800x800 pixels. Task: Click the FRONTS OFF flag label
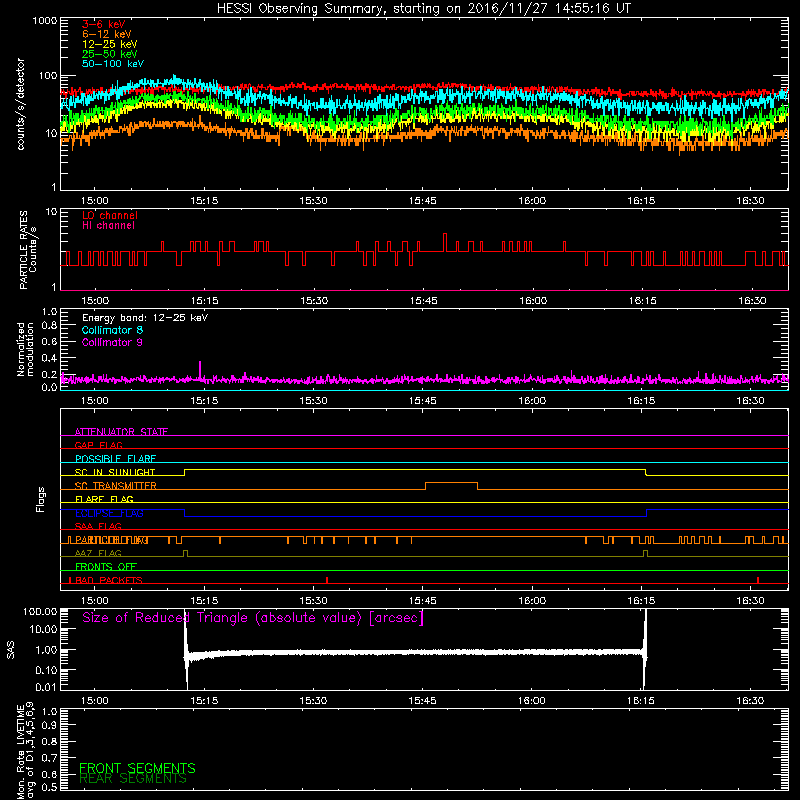pos(106,567)
